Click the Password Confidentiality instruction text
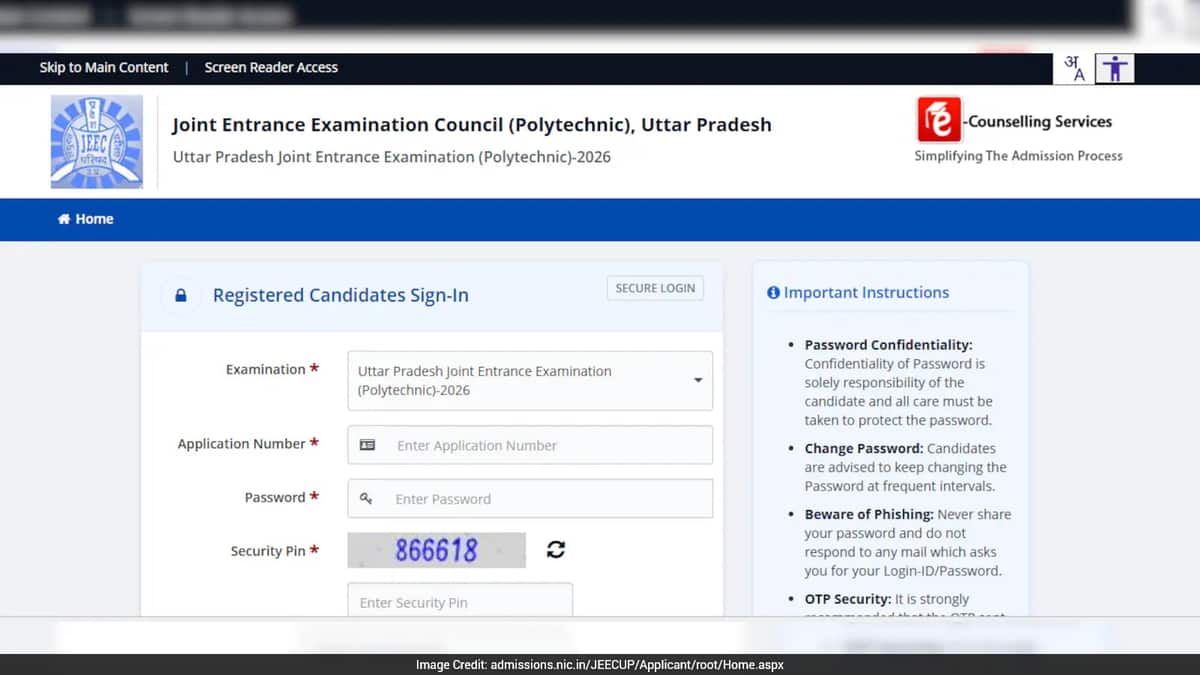This screenshot has width=1200, height=675. click(897, 382)
